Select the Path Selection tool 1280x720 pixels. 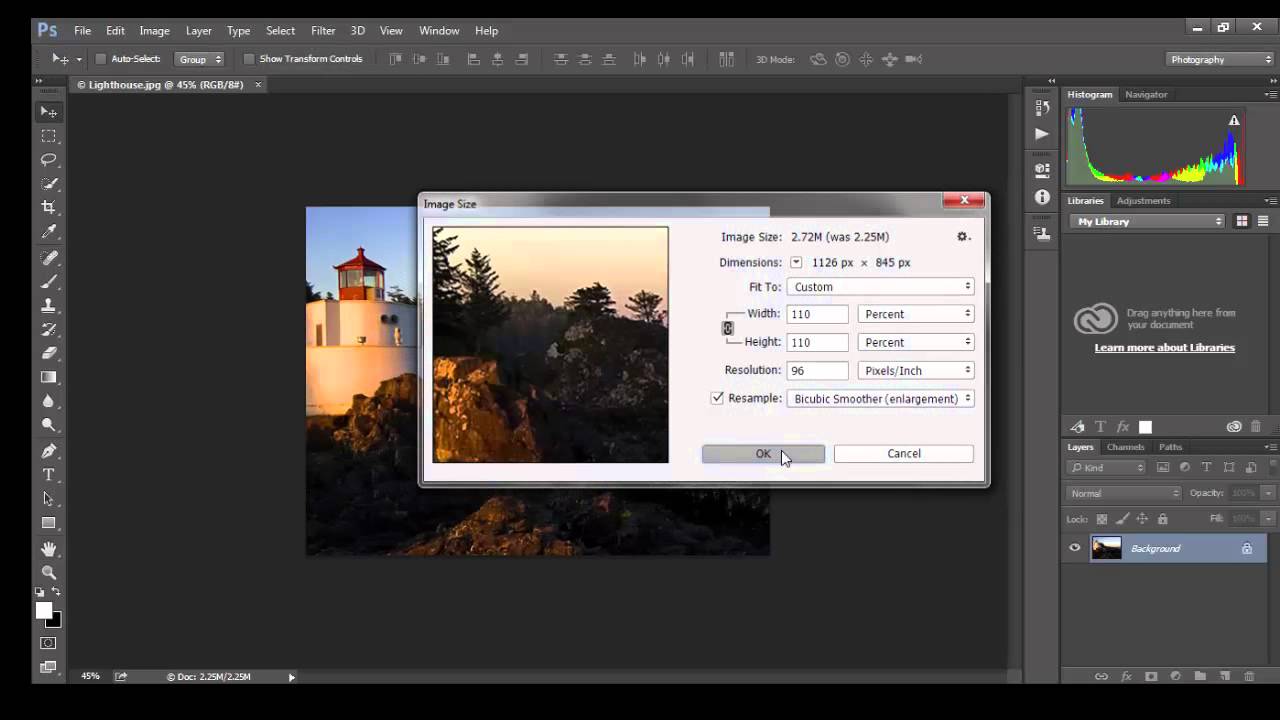click(x=48, y=499)
